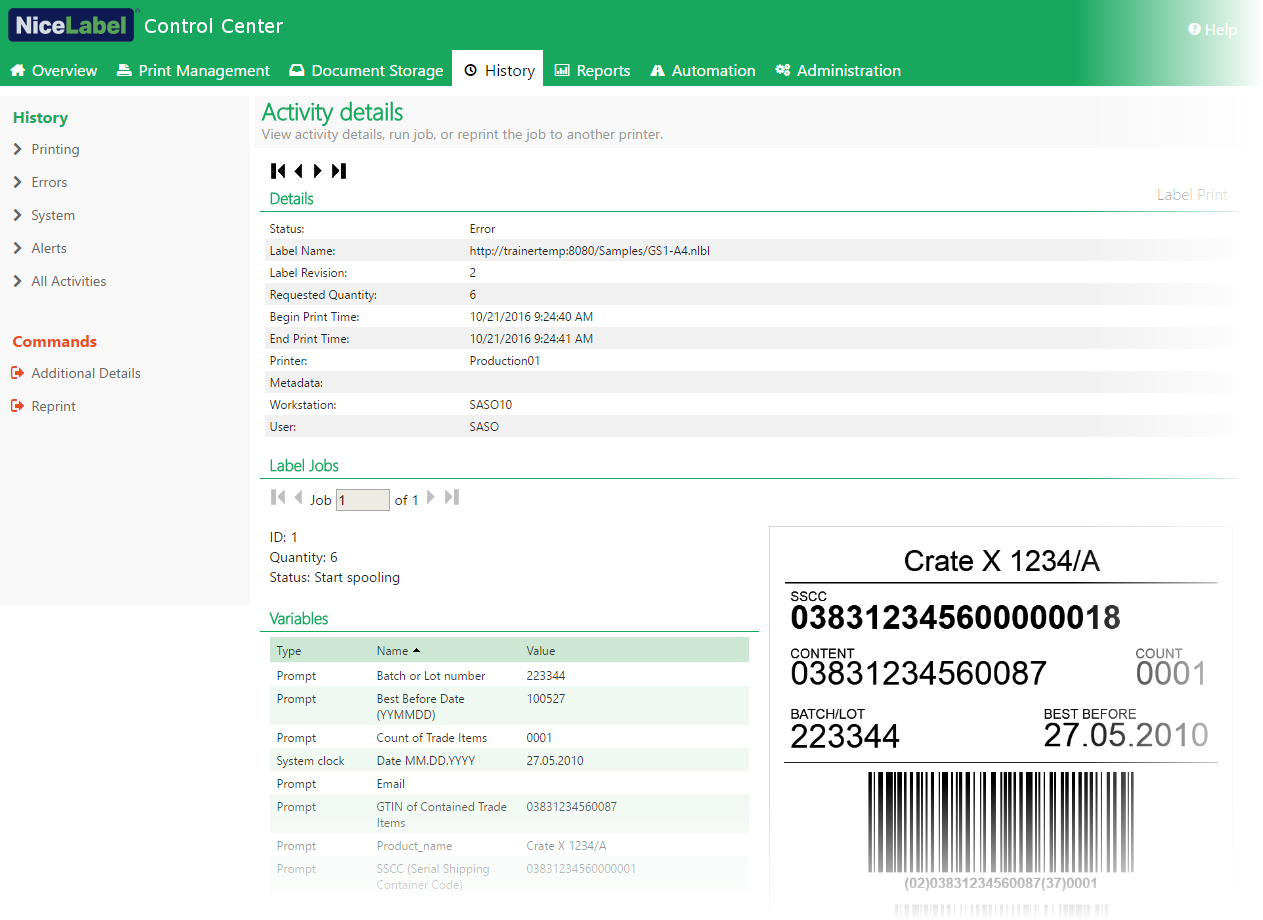Open the Document Storage tab
Screen dimensions: 1263x920
click(366, 70)
